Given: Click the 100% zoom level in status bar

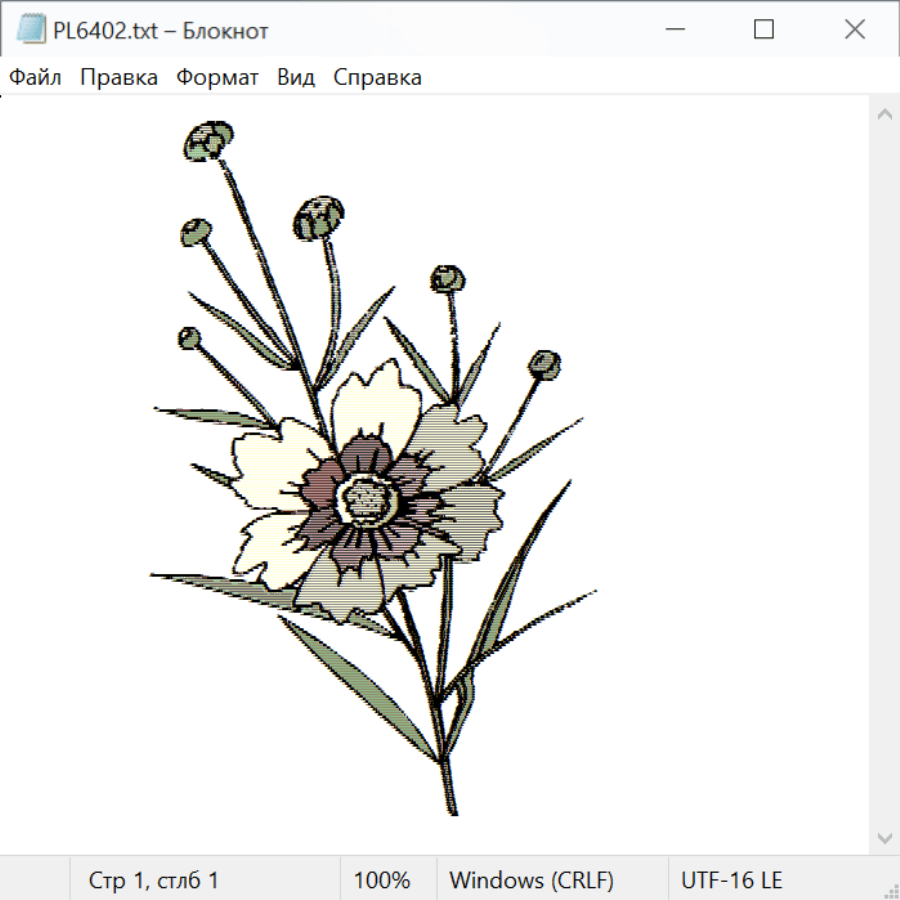Looking at the screenshot, I should (x=382, y=880).
